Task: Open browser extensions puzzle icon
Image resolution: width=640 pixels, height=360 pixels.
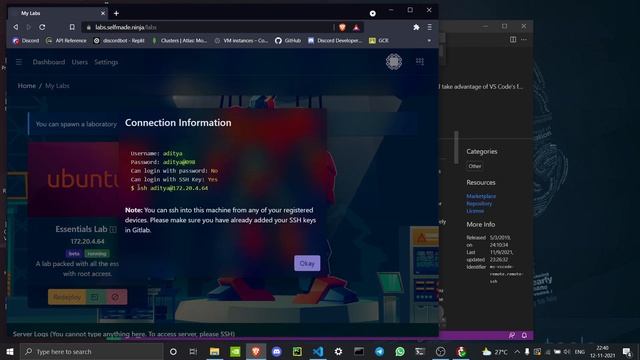Action: point(416,27)
